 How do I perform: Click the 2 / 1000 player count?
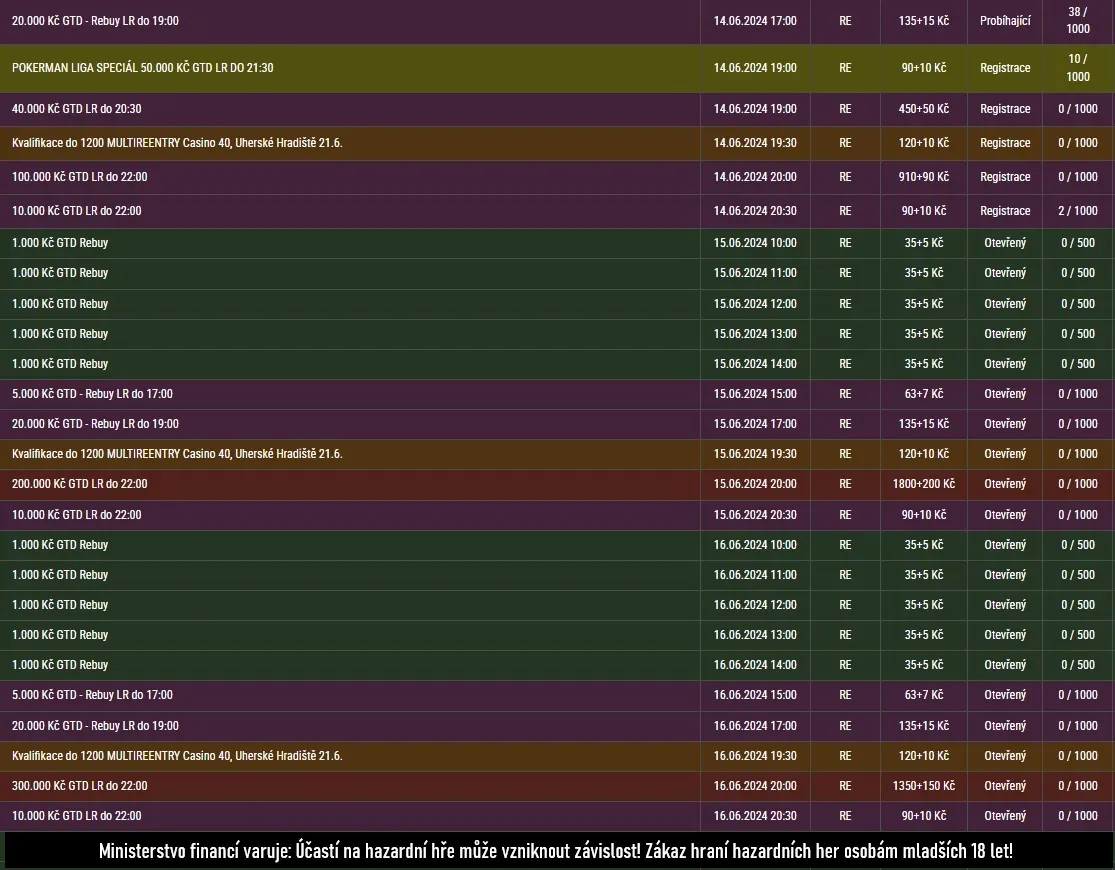click(1078, 211)
